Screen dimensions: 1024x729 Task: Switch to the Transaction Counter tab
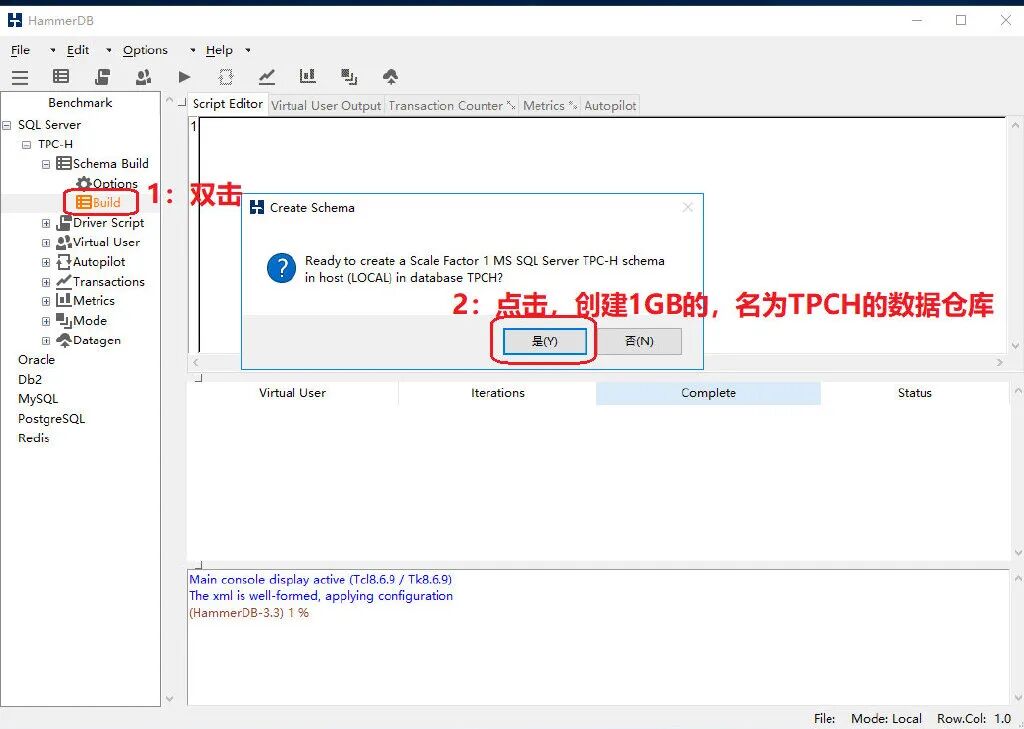click(x=452, y=106)
